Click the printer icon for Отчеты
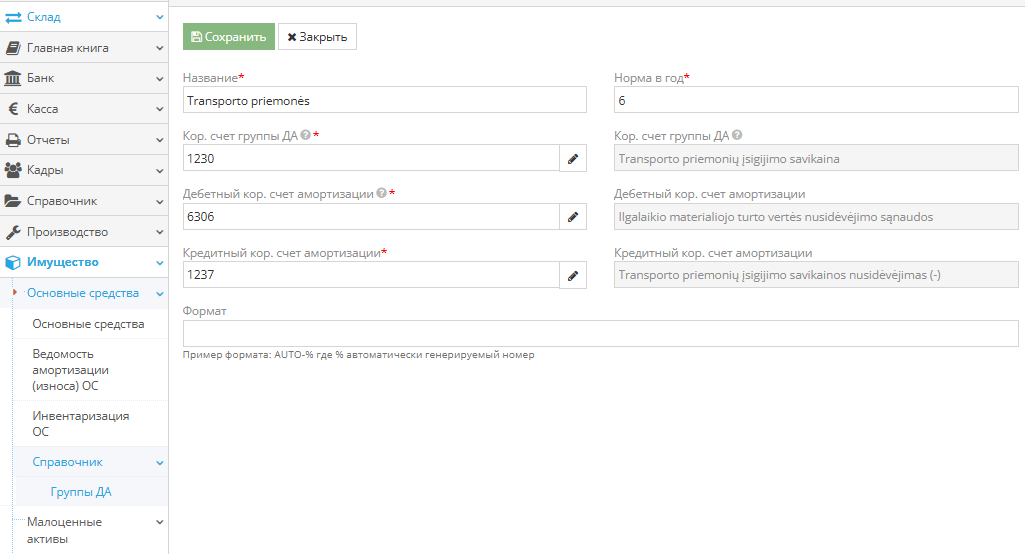1025x554 pixels. click(x=13, y=140)
